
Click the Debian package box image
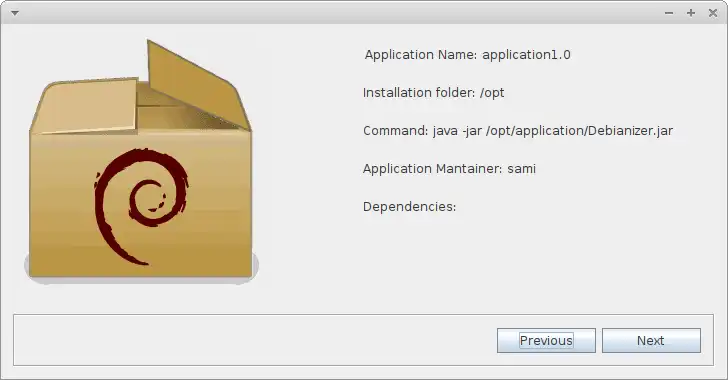(x=141, y=162)
